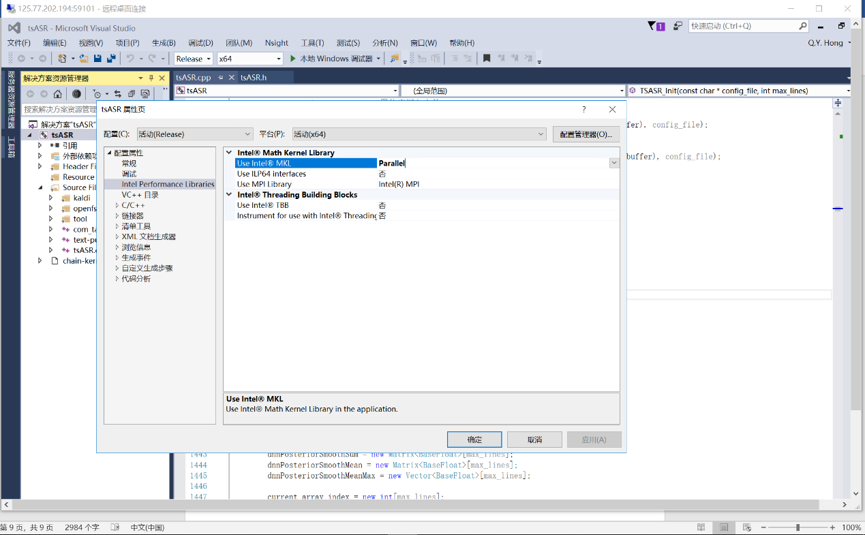Click the help question mark in property dialog
The height and width of the screenshot is (535, 865).
click(x=584, y=109)
